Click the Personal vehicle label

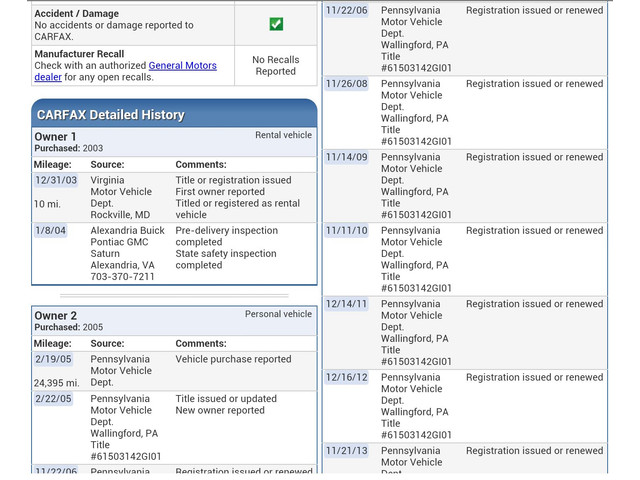click(x=278, y=314)
